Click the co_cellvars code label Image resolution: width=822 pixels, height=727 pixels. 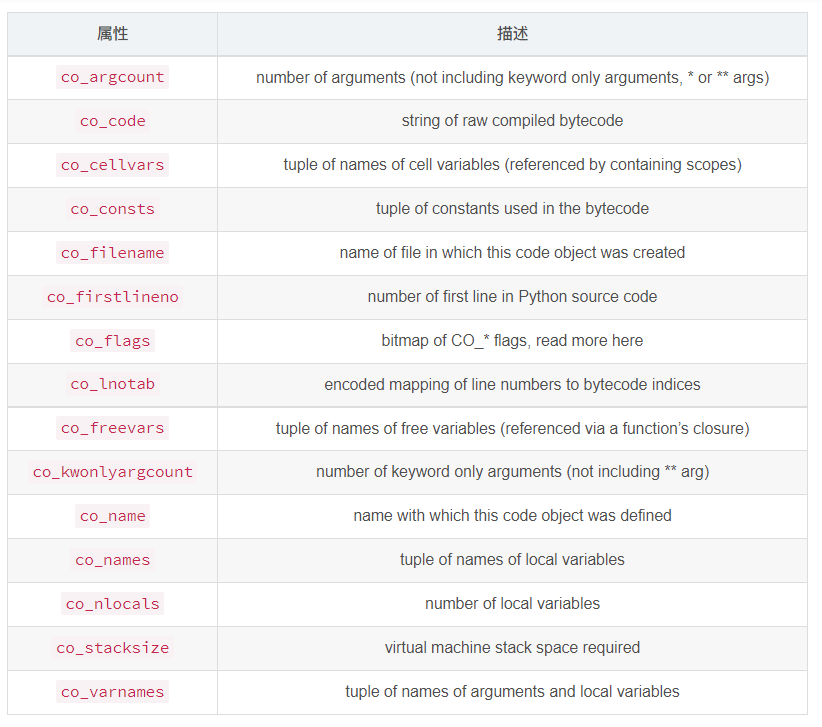coord(112,165)
